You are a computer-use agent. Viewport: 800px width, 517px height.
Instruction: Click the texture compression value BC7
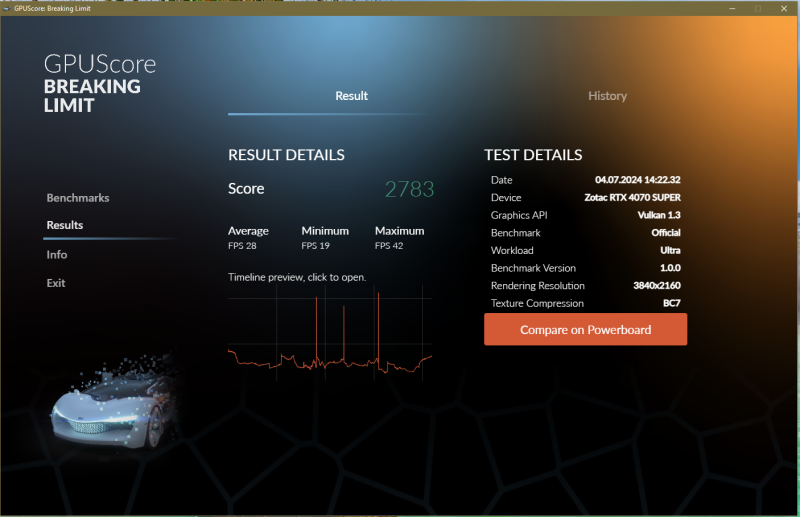(671, 303)
